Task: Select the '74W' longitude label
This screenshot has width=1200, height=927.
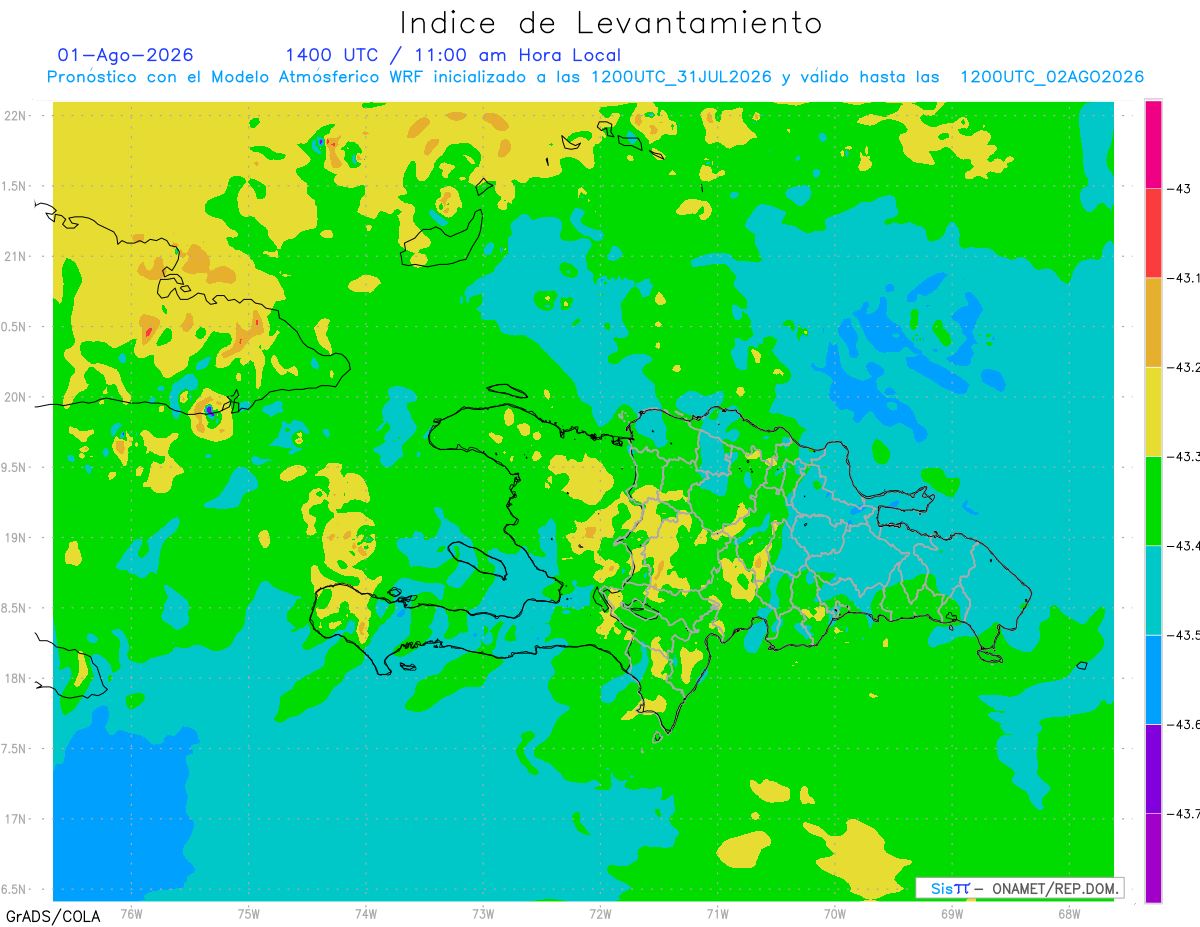Action: coord(365,913)
